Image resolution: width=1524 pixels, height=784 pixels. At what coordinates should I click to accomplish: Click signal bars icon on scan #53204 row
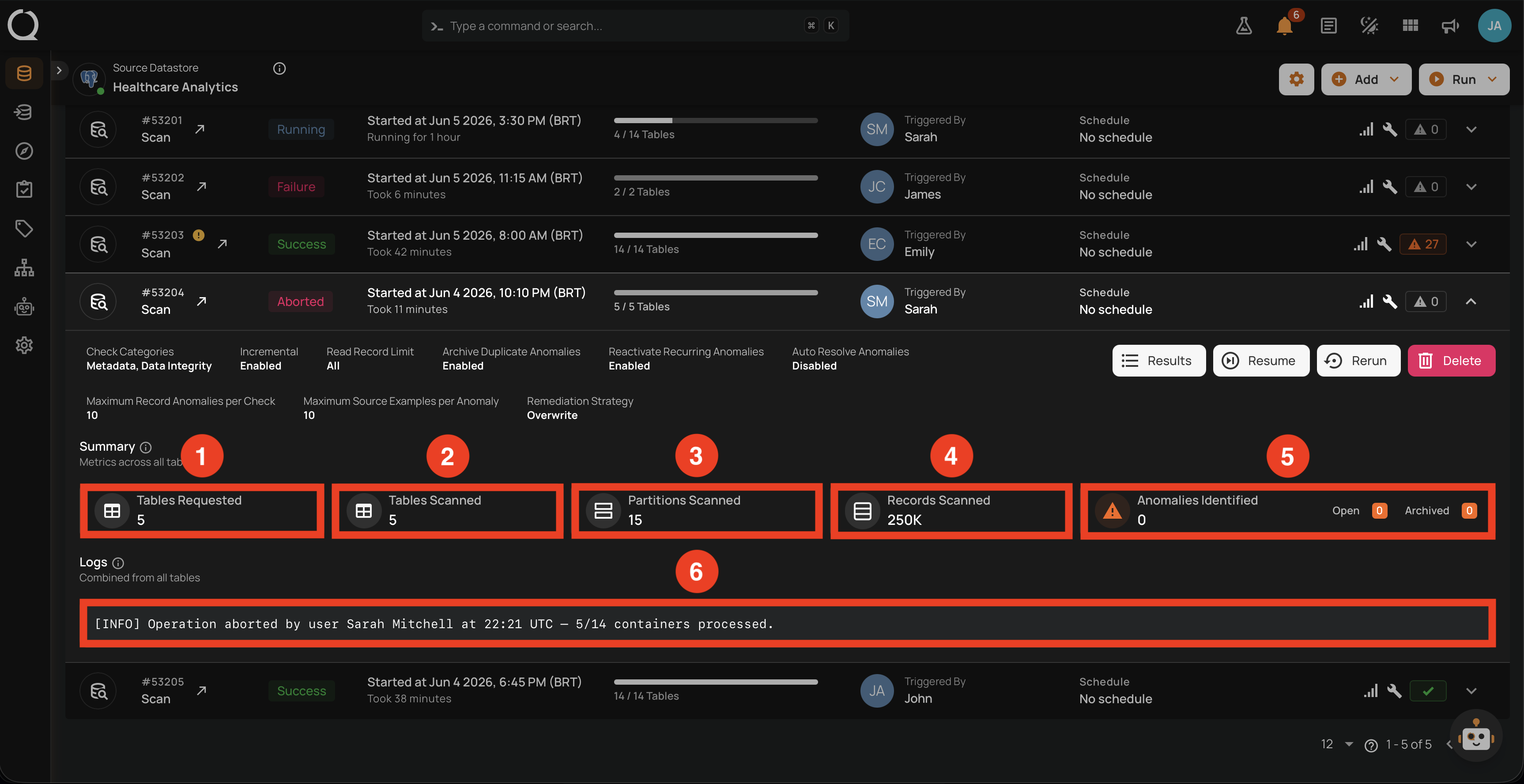pyautogui.click(x=1366, y=301)
